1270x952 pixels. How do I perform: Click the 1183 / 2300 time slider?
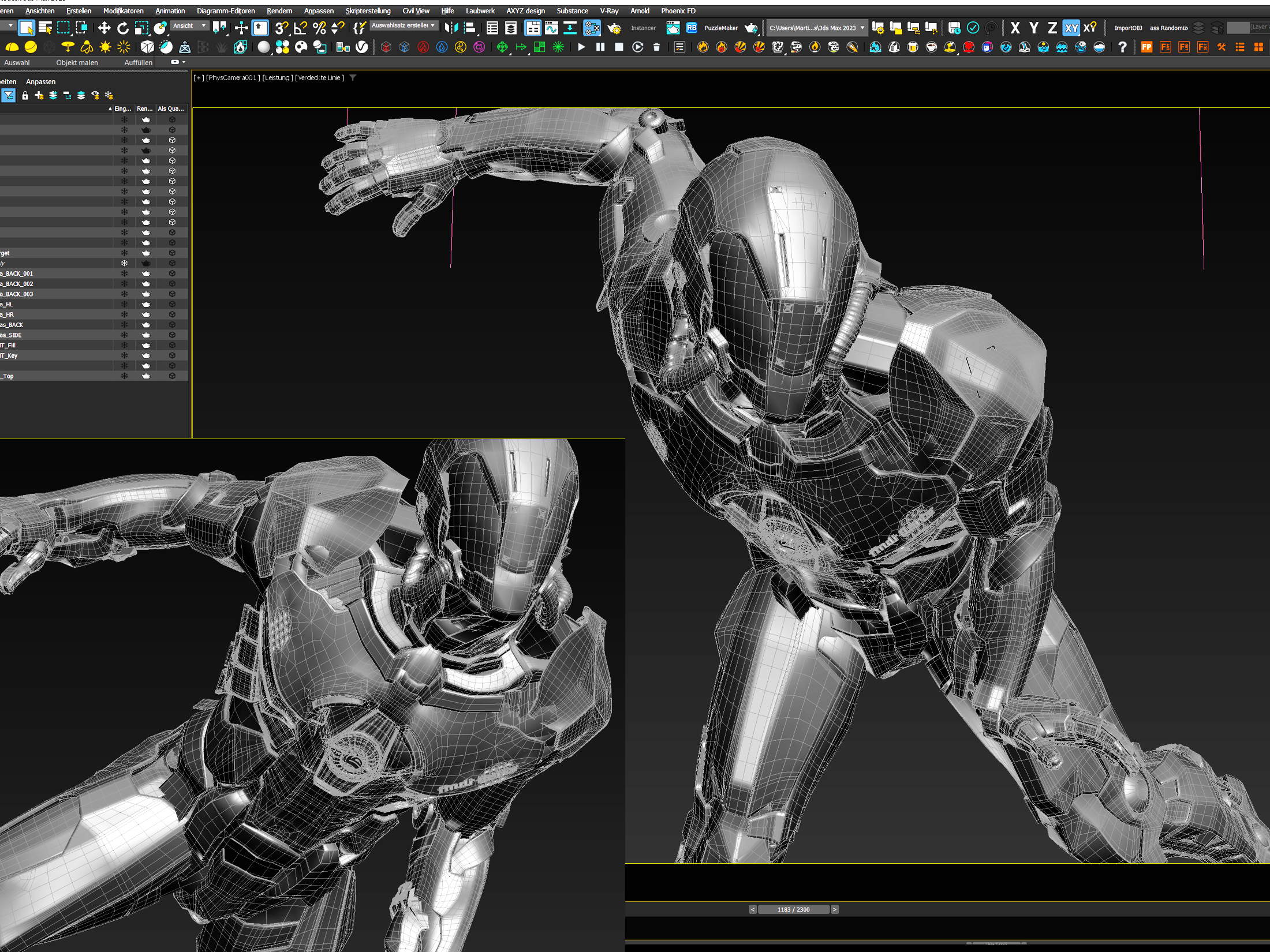(793, 909)
